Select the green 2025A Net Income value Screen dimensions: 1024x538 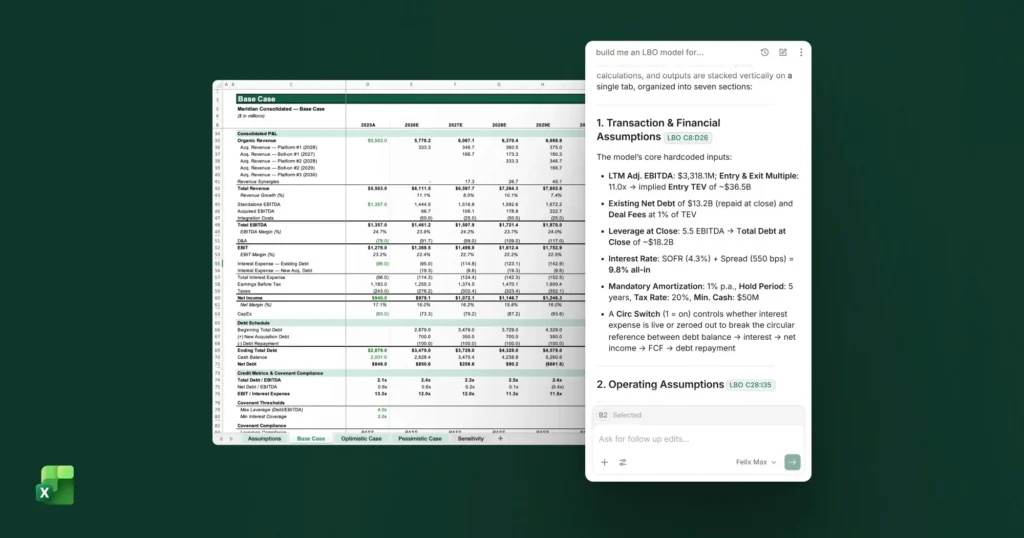(379, 298)
